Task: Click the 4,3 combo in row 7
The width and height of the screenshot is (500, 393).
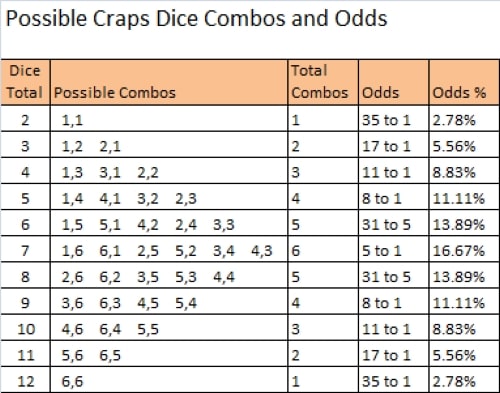Action: click(262, 251)
